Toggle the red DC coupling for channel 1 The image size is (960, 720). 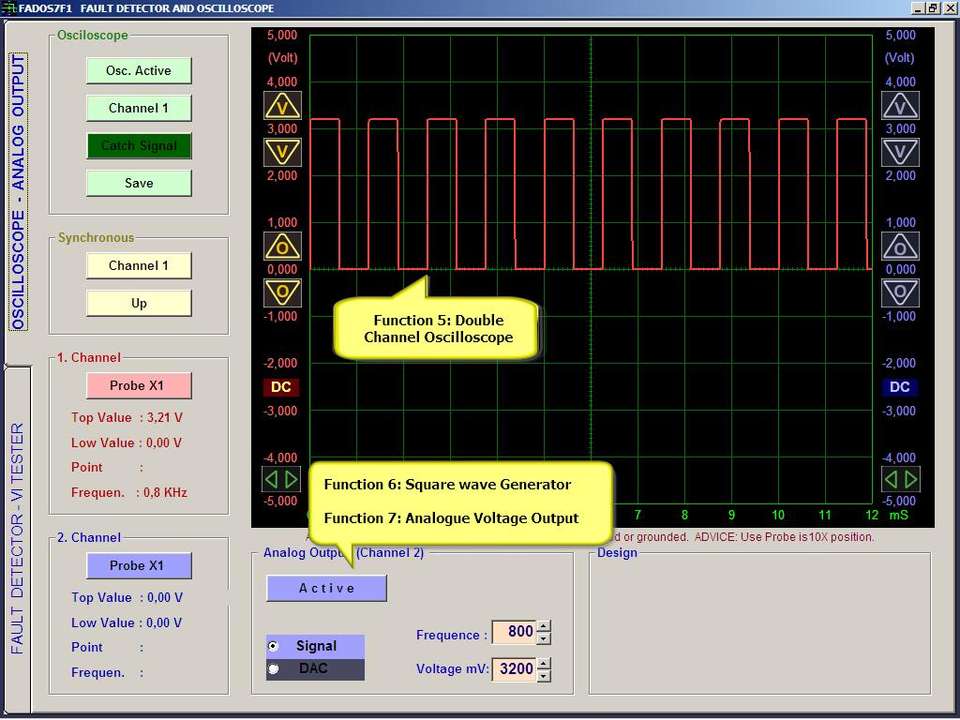(282, 387)
